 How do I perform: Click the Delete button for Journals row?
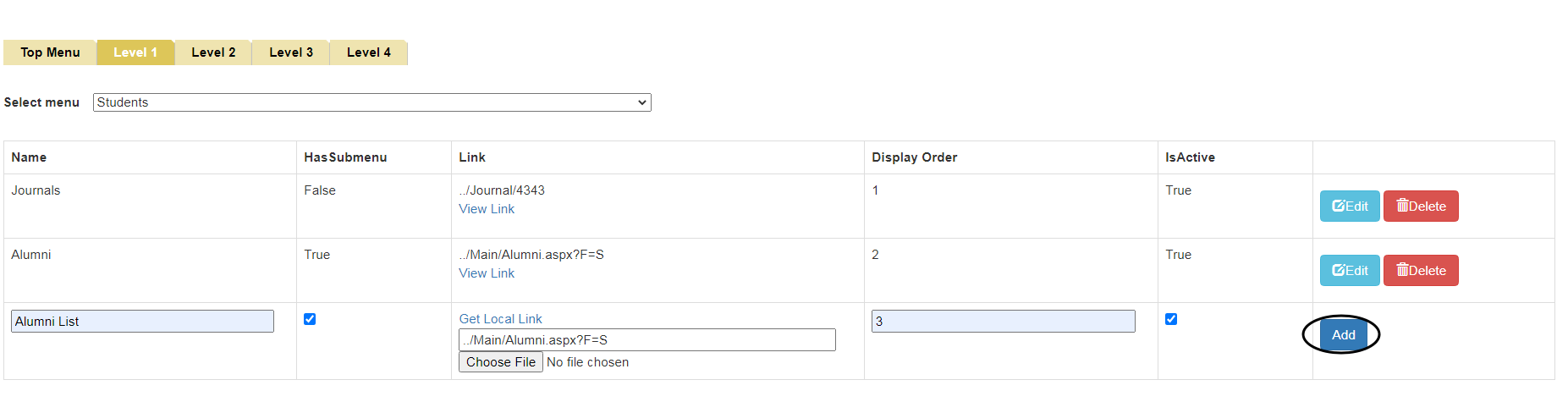click(x=1420, y=206)
